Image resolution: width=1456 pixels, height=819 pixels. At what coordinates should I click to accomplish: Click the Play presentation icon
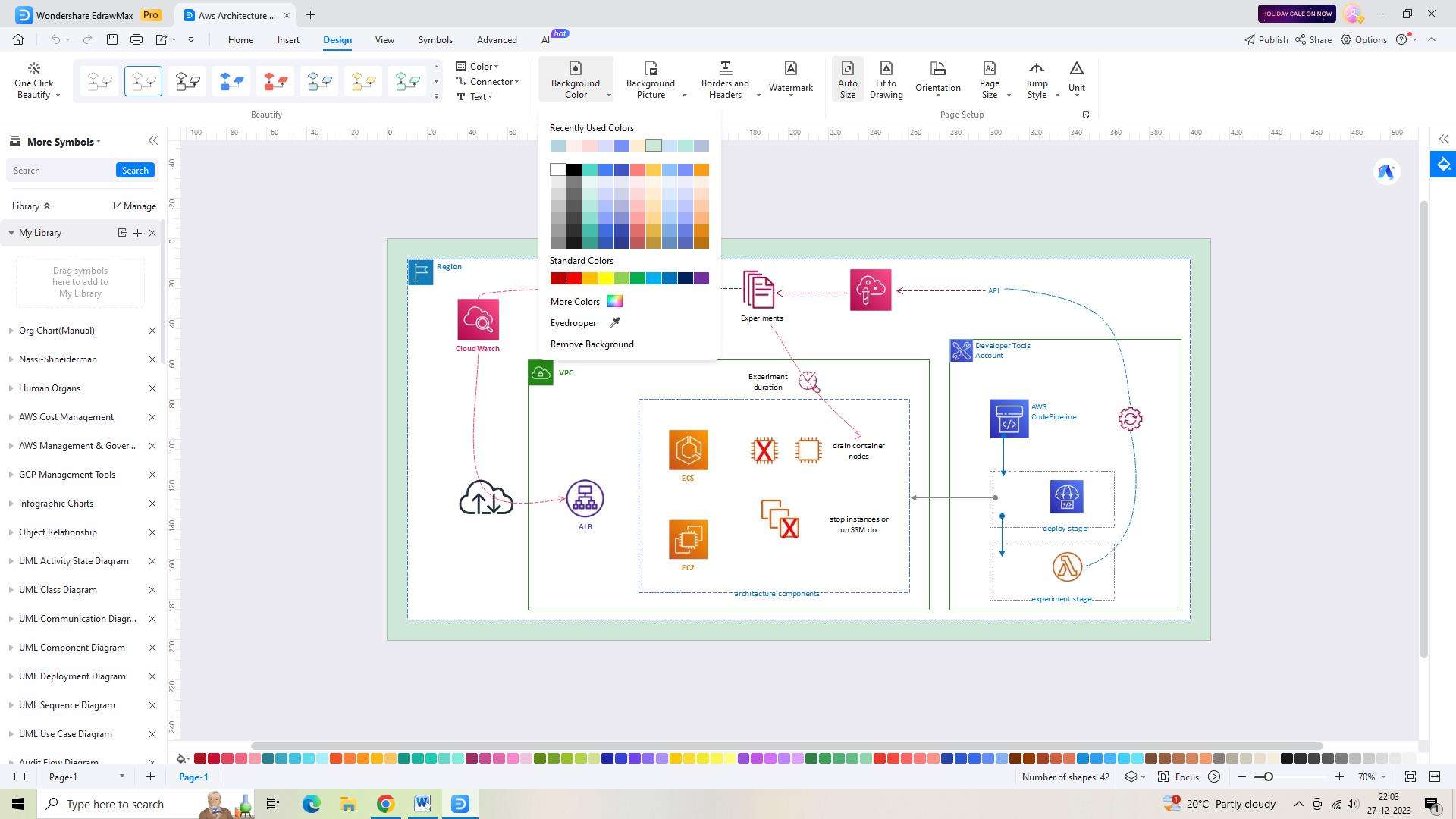1214,777
